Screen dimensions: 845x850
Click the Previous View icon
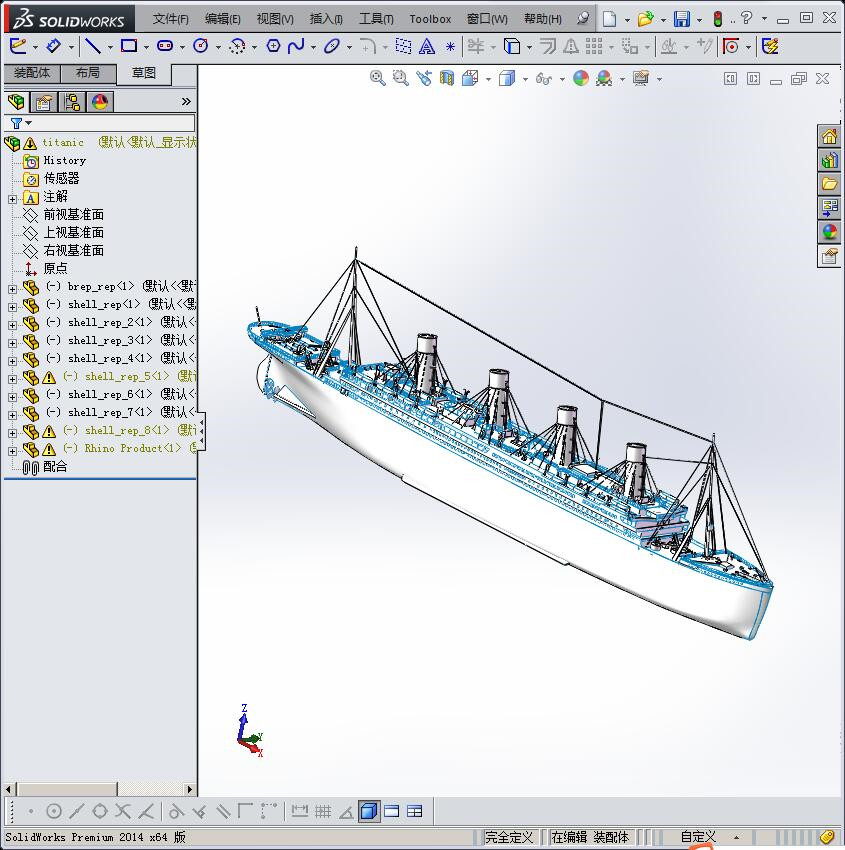click(x=424, y=79)
